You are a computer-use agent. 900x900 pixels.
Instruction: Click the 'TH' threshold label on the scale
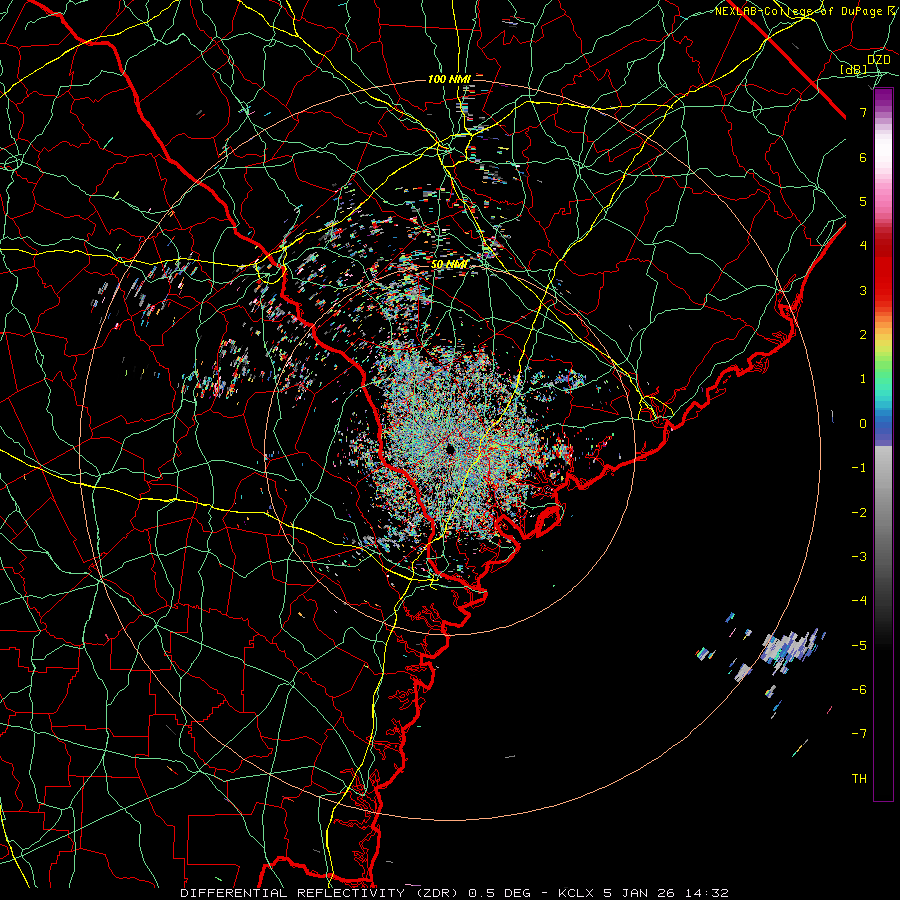(x=859, y=779)
